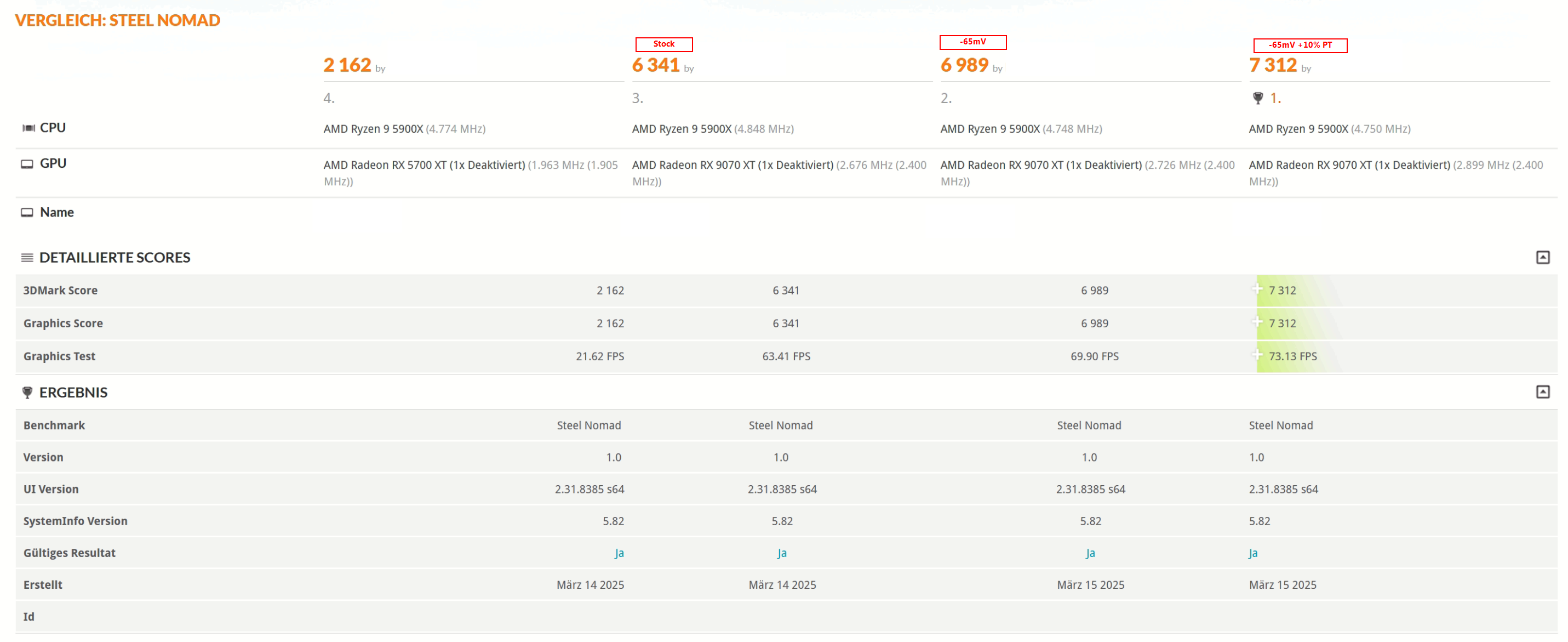This screenshot has width=1568, height=642.
Task: Click the Detaillierte Scores list icon
Action: coord(27,258)
